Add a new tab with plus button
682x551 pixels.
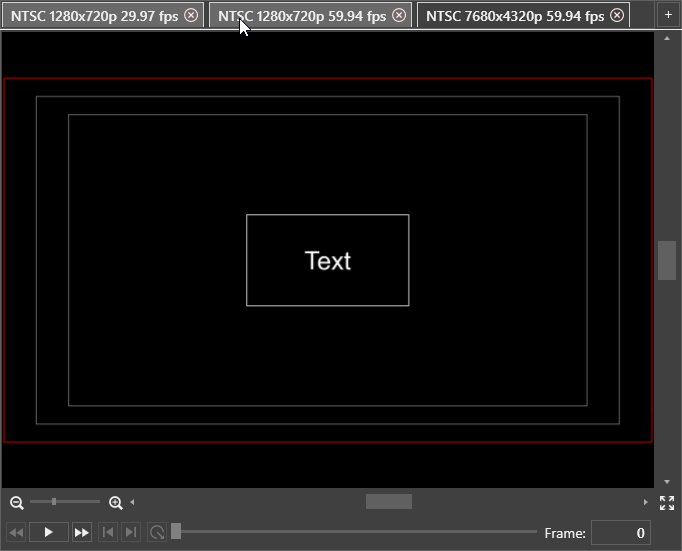point(668,15)
